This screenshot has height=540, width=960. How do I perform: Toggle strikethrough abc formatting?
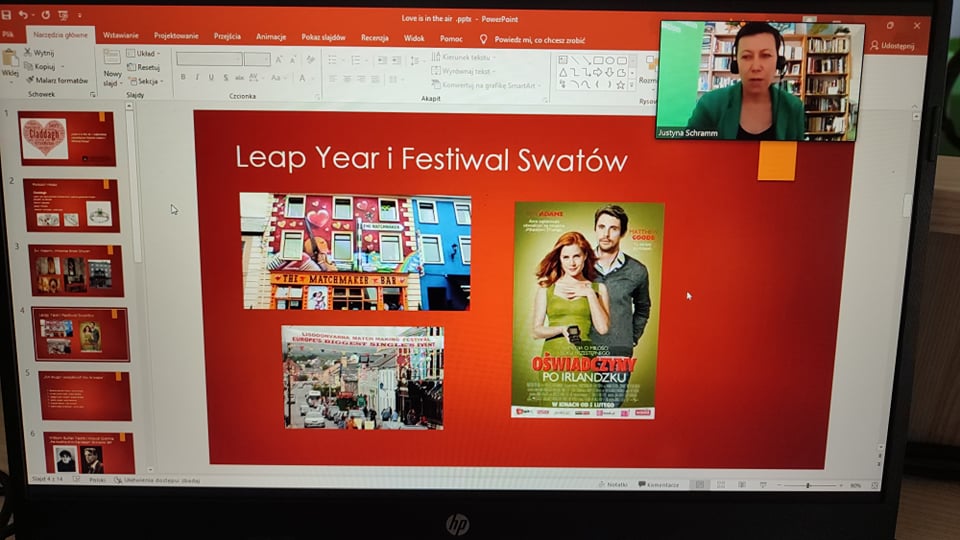click(239, 78)
